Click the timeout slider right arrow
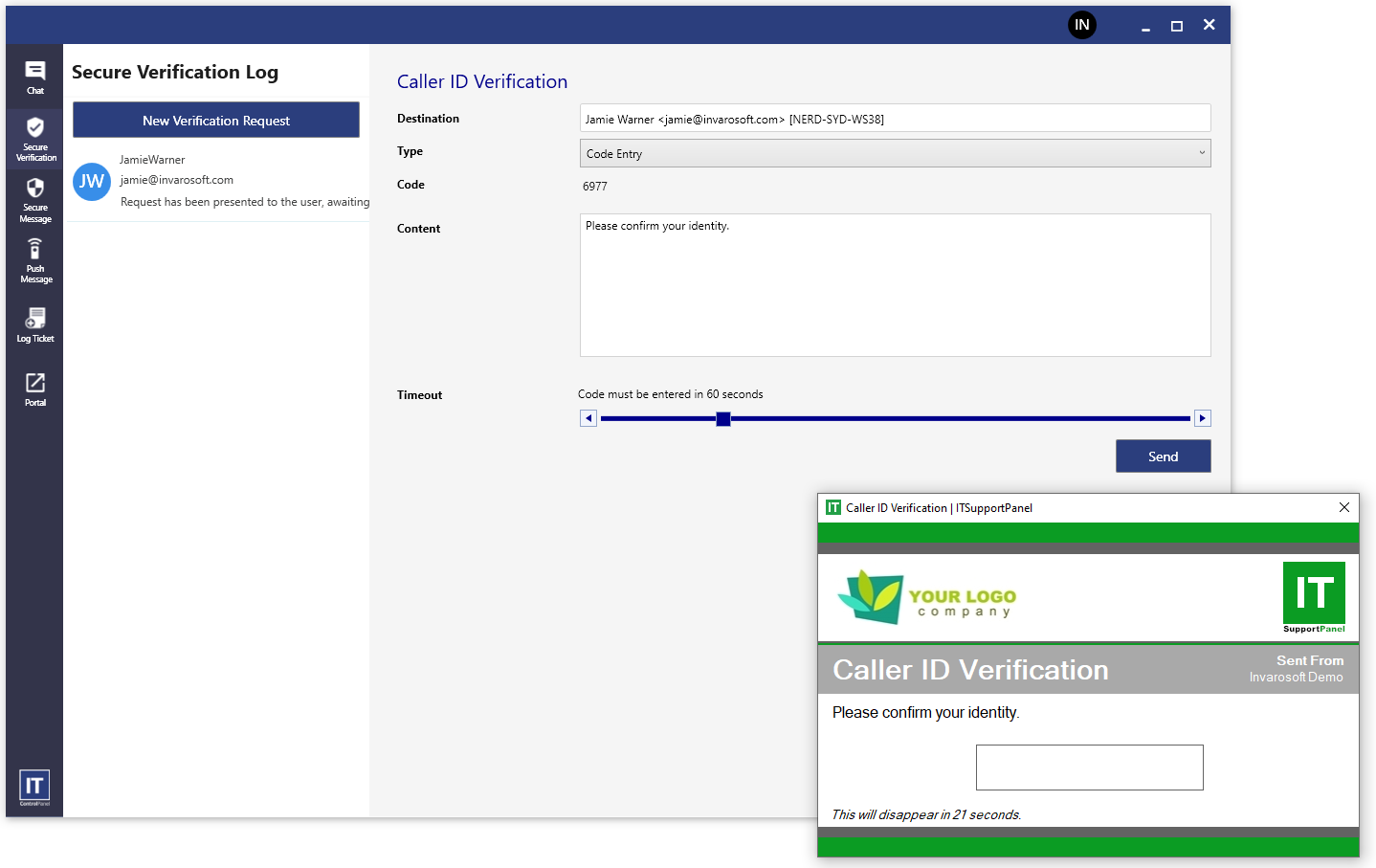1376x868 pixels. tap(1203, 418)
